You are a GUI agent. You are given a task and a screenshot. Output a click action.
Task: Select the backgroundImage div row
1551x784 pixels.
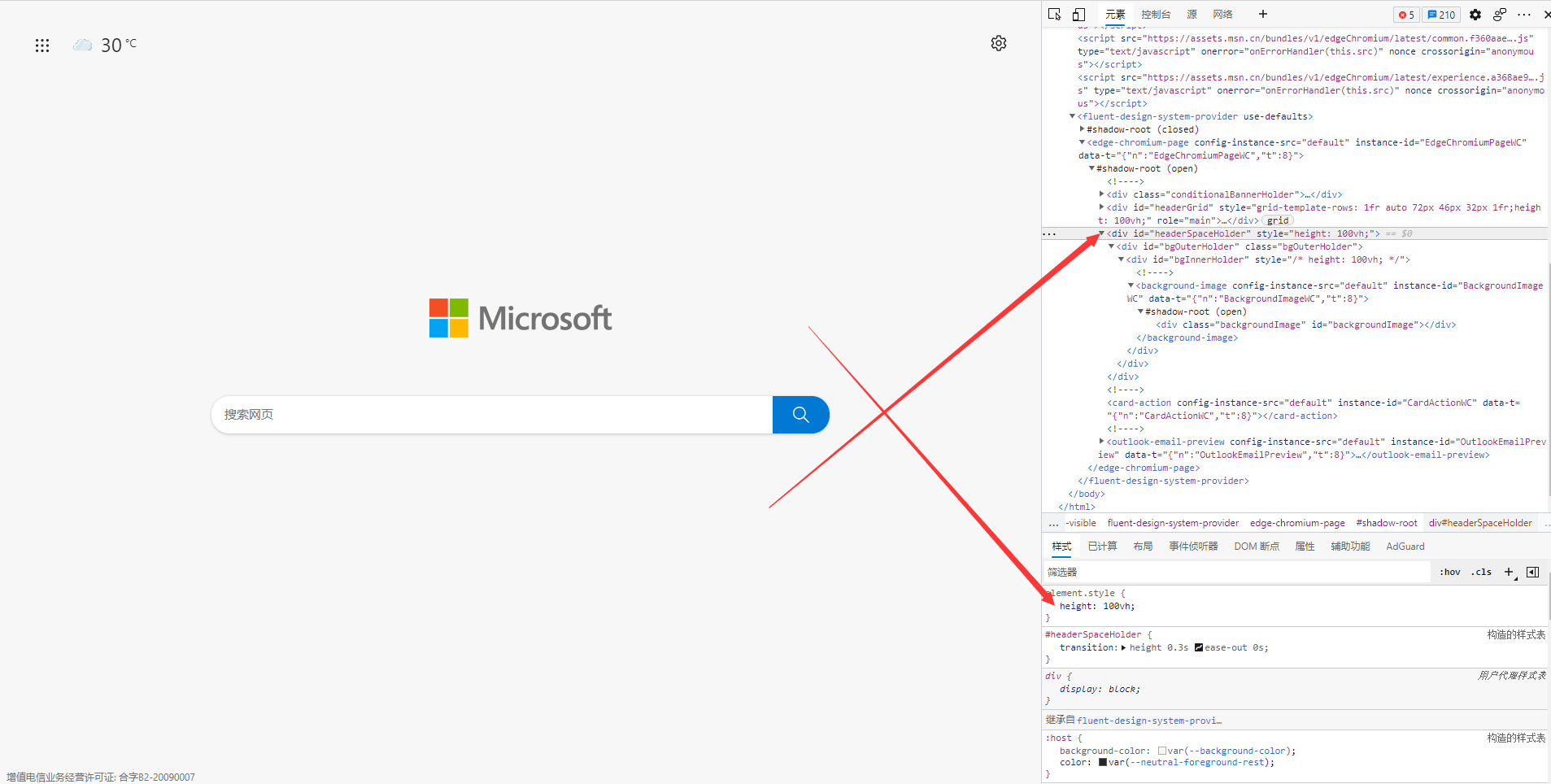tap(1305, 324)
